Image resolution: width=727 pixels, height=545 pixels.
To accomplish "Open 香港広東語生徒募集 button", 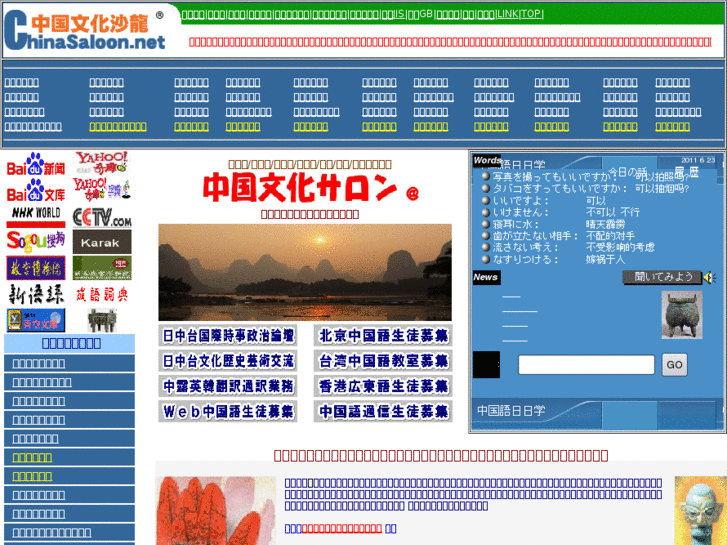I will pyautogui.click(x=383, y=386).
